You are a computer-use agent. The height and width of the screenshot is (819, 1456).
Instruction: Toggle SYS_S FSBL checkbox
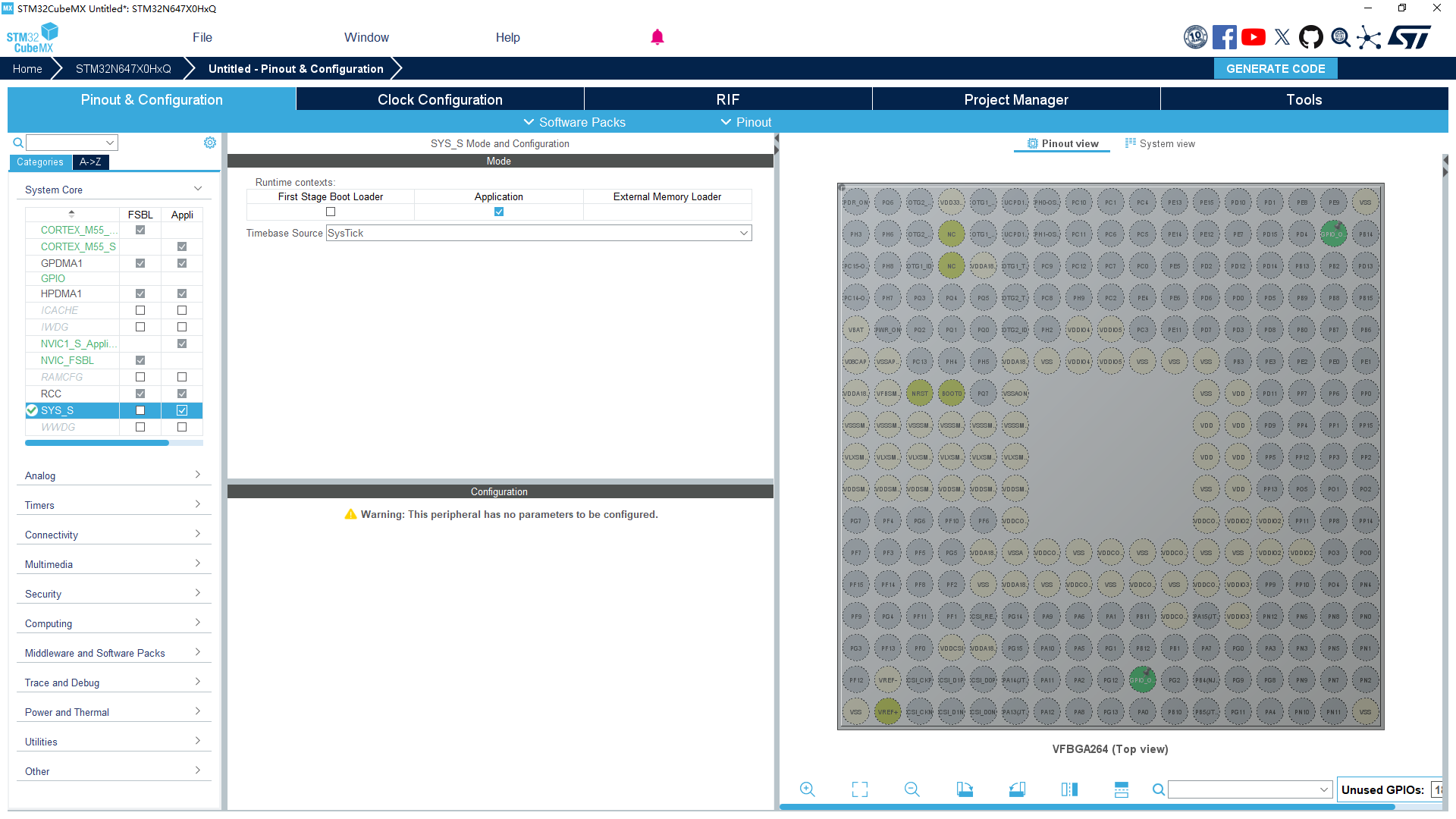(x=140, y=410)
